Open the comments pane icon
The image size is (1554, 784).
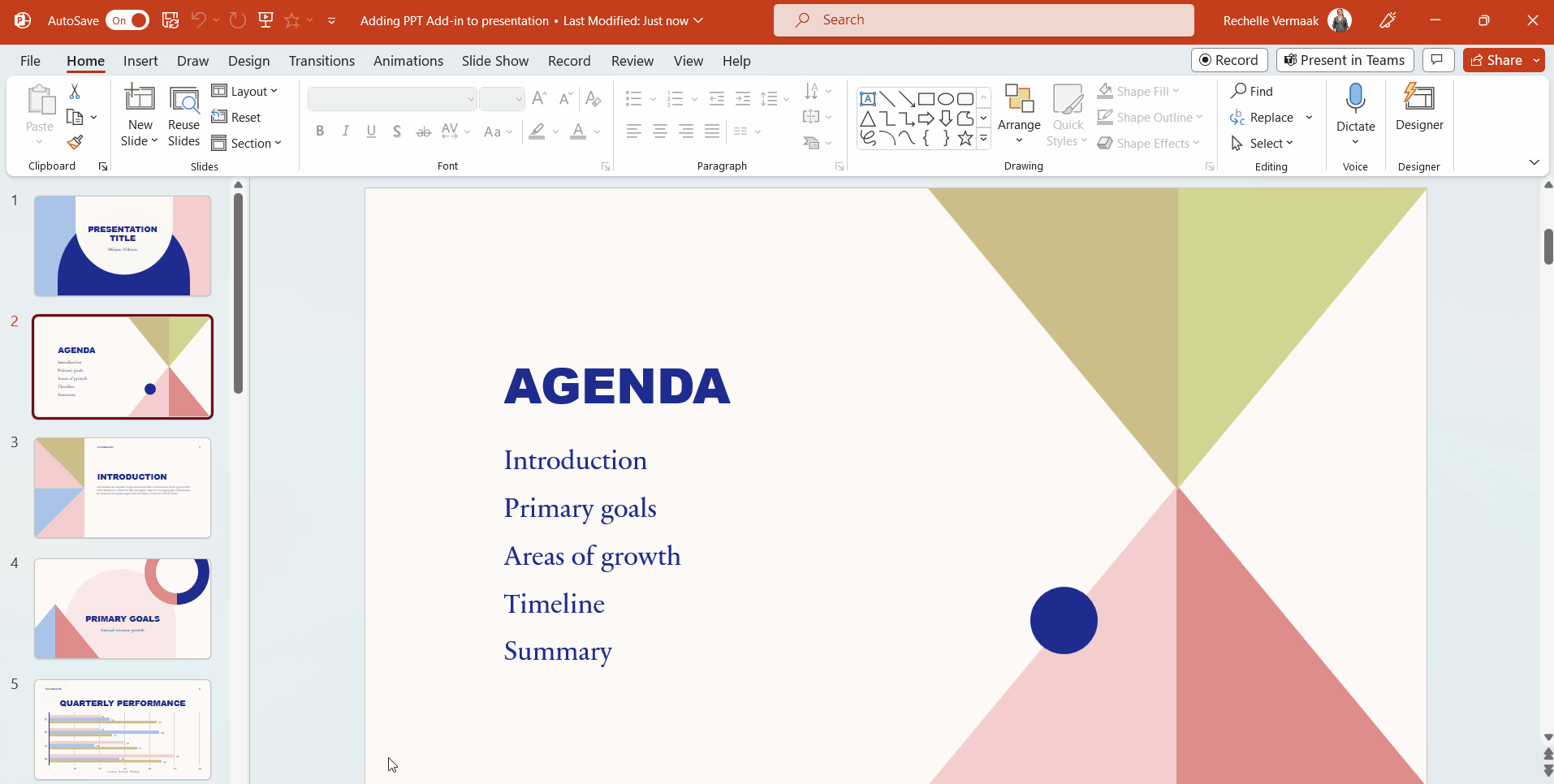tap(1437, 60)
